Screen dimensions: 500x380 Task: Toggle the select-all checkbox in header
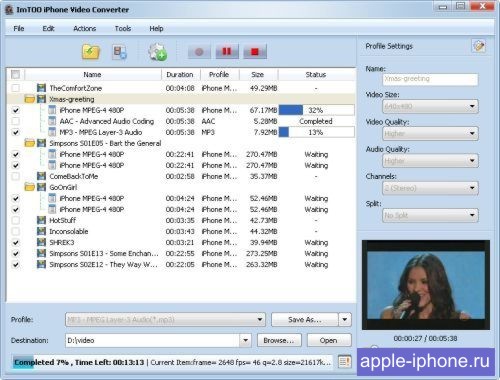[15, 74]
